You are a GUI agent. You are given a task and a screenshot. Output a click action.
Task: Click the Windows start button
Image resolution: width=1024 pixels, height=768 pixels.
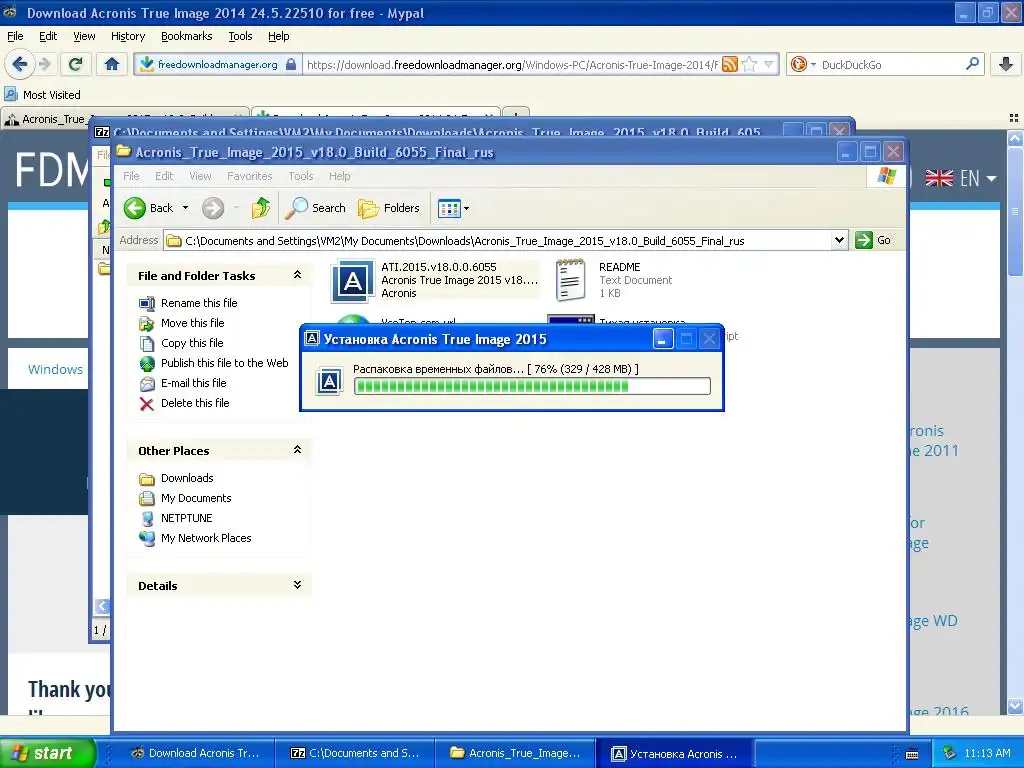point(48,753)
